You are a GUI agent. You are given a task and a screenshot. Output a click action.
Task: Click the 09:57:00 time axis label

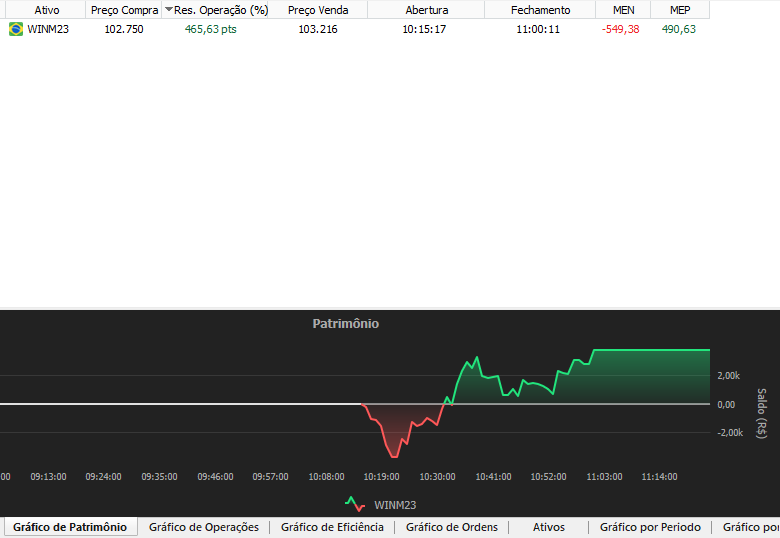coord(270,477)
